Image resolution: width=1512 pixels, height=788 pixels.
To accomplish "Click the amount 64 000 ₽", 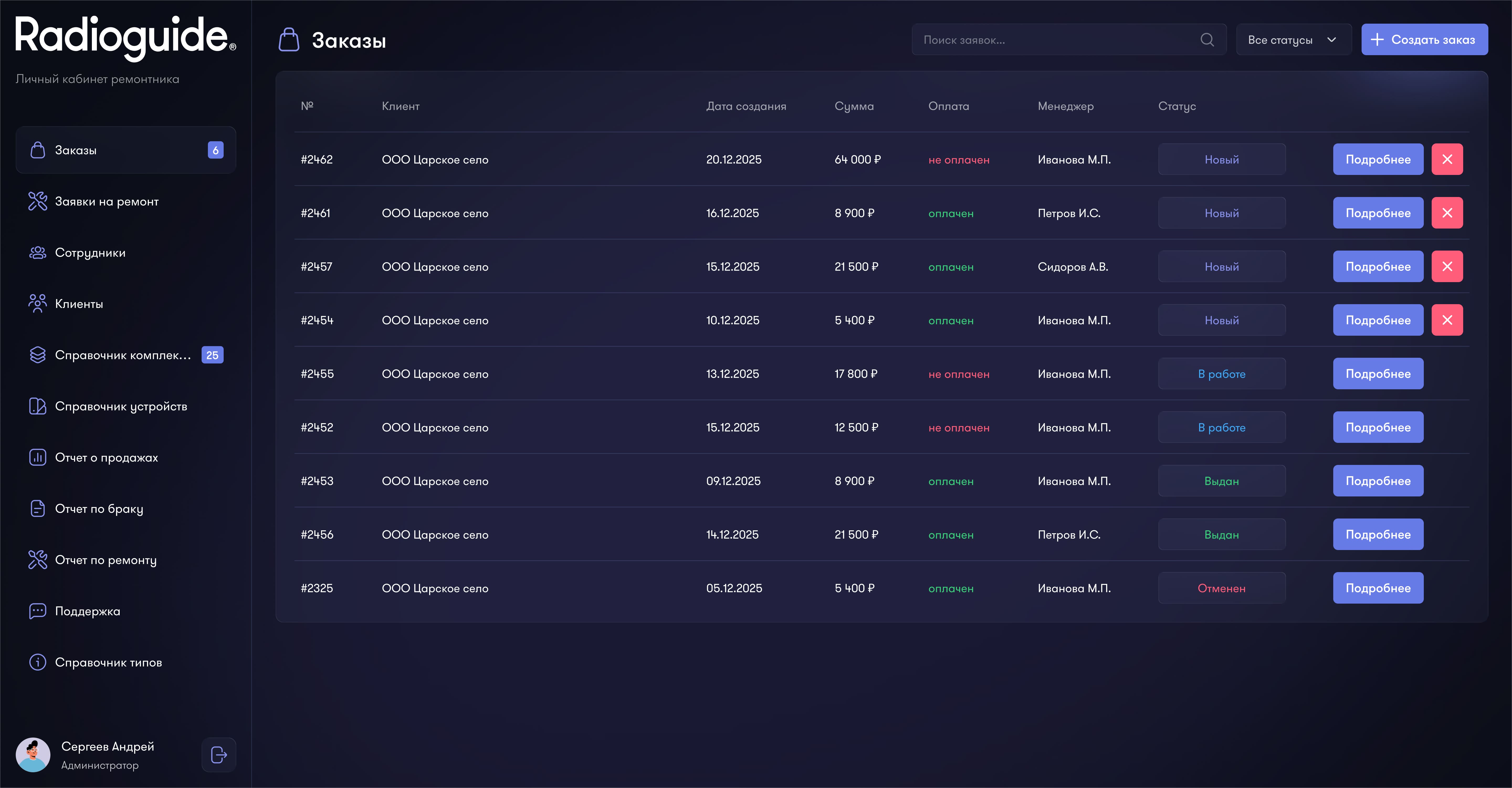I will (x=858, y=159).
